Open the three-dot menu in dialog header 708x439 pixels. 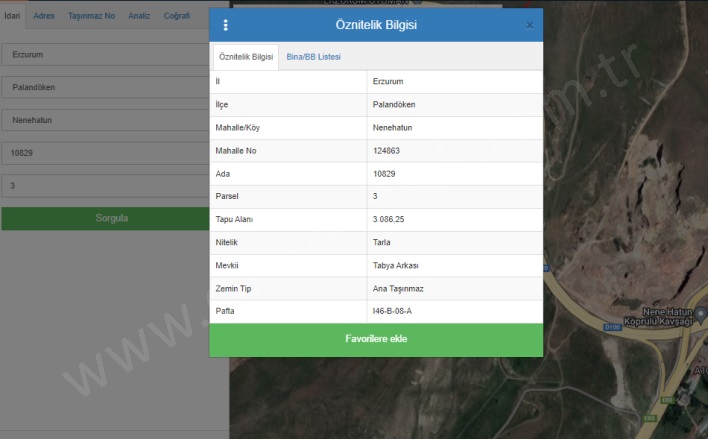point(225,25)
